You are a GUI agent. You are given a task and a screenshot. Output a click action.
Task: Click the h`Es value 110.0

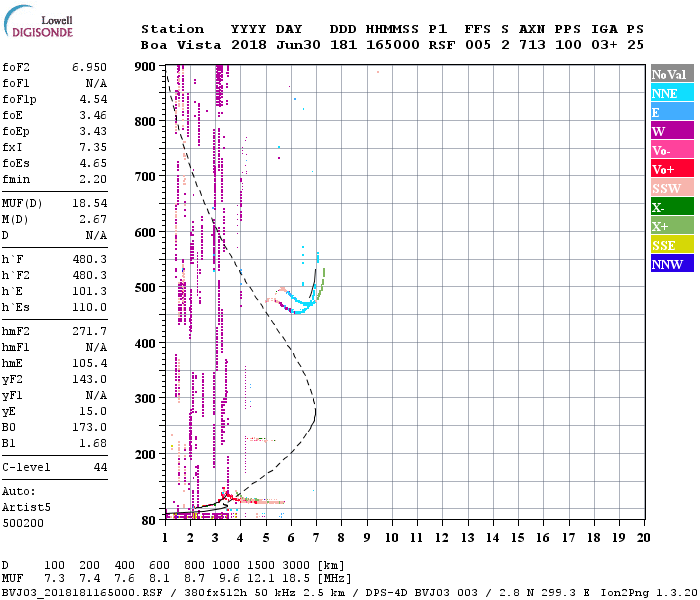[89, 308]
